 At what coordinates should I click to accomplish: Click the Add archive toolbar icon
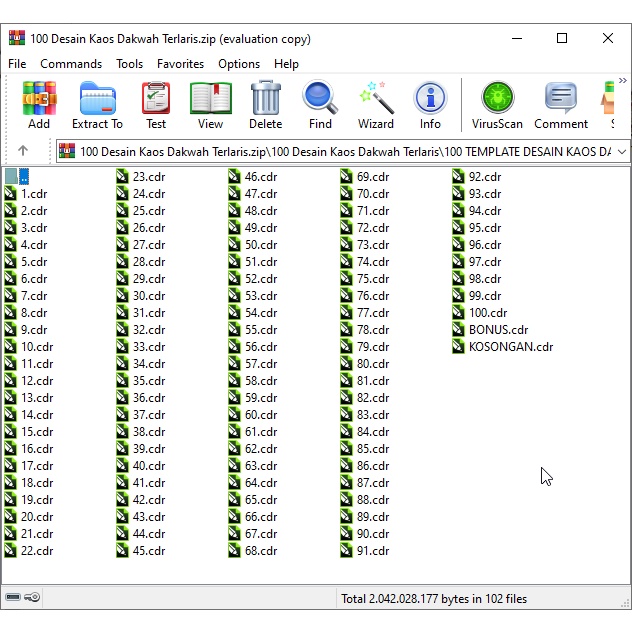[39, 105]
